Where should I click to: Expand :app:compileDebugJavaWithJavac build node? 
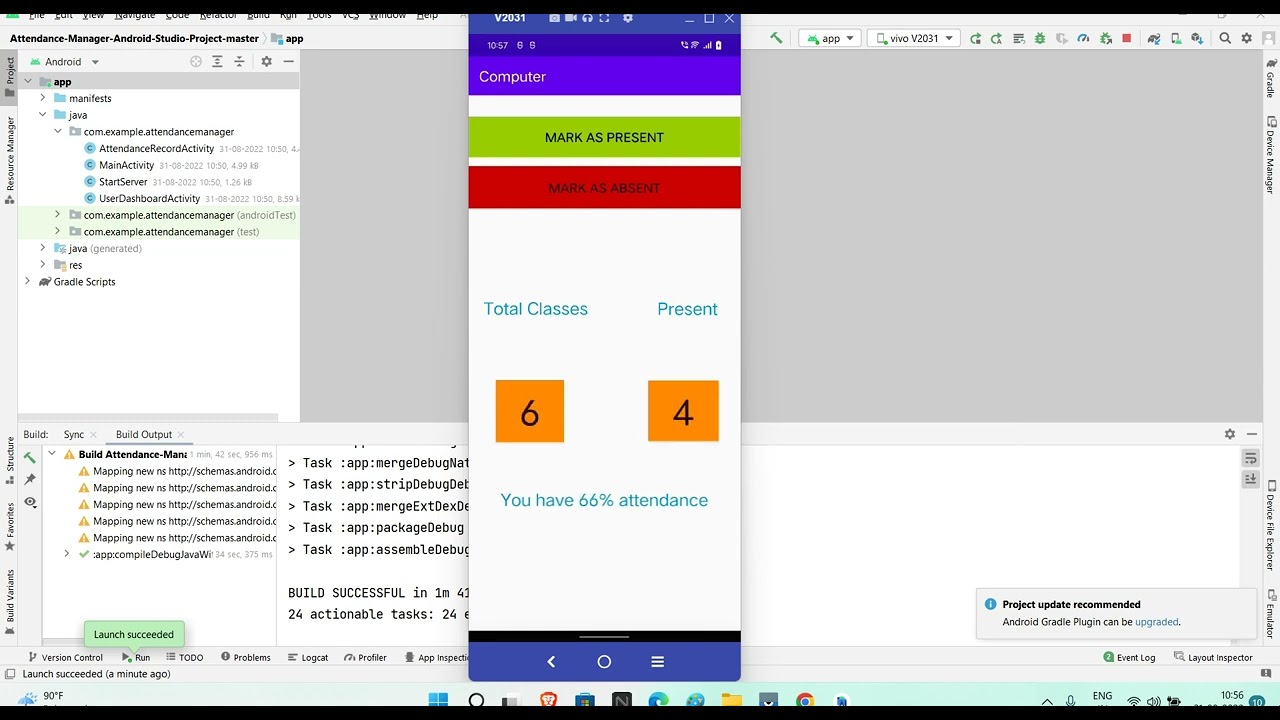click(x=67, y=554)
